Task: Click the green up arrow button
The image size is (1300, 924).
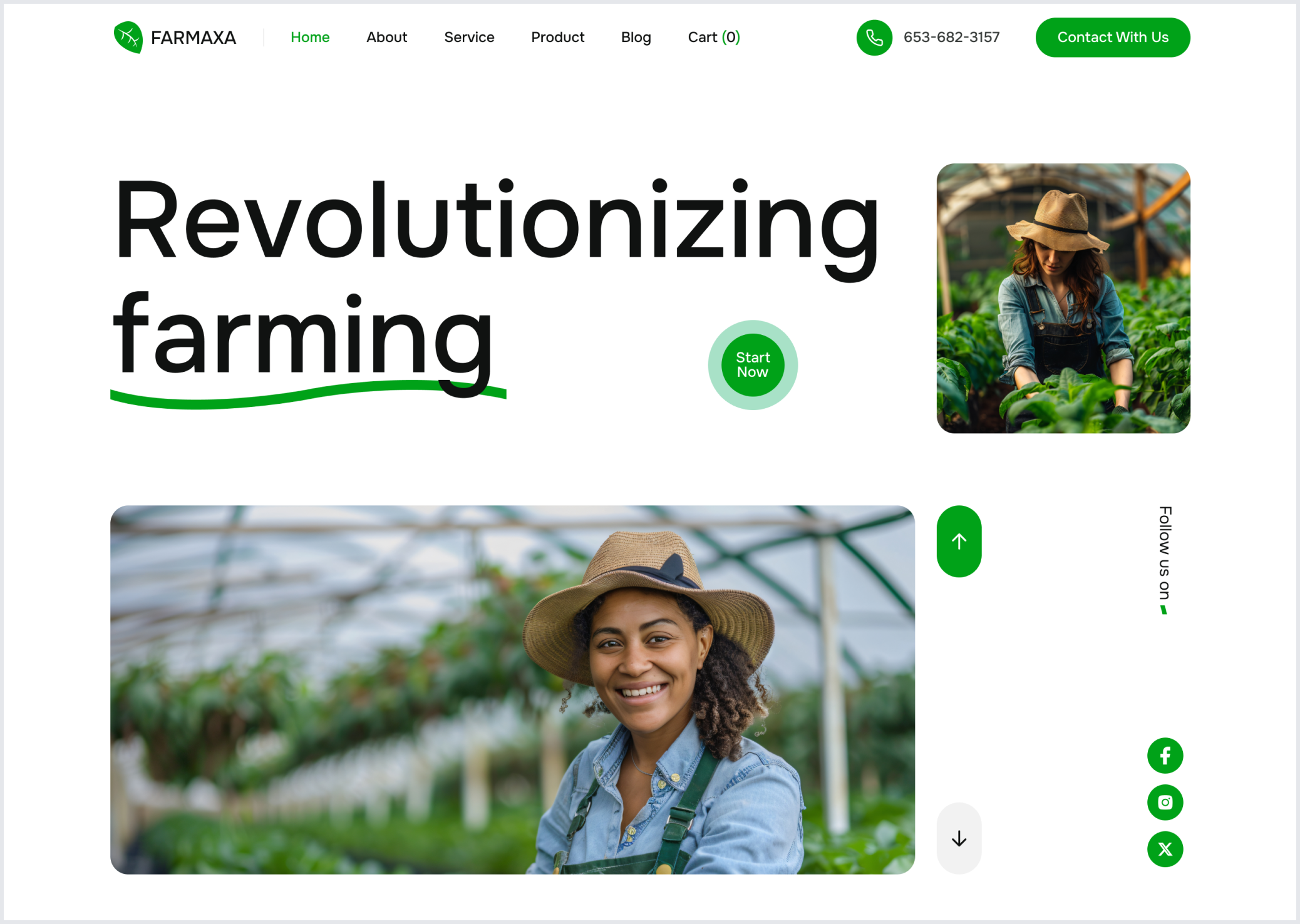Action: pyautogui.click(x=959, y=542)
